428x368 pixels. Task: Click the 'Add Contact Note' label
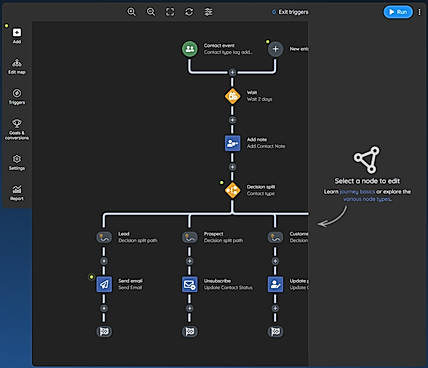[266, 146]
